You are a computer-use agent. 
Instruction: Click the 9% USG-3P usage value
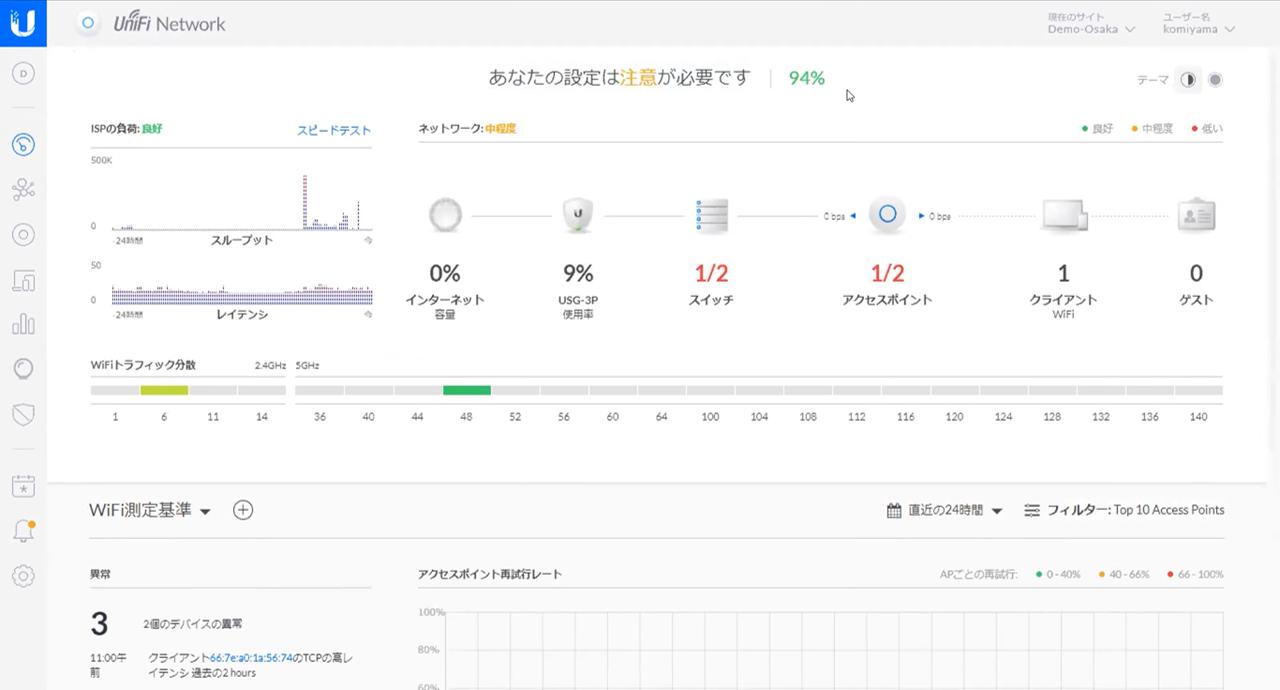click(x=578, y=273)
